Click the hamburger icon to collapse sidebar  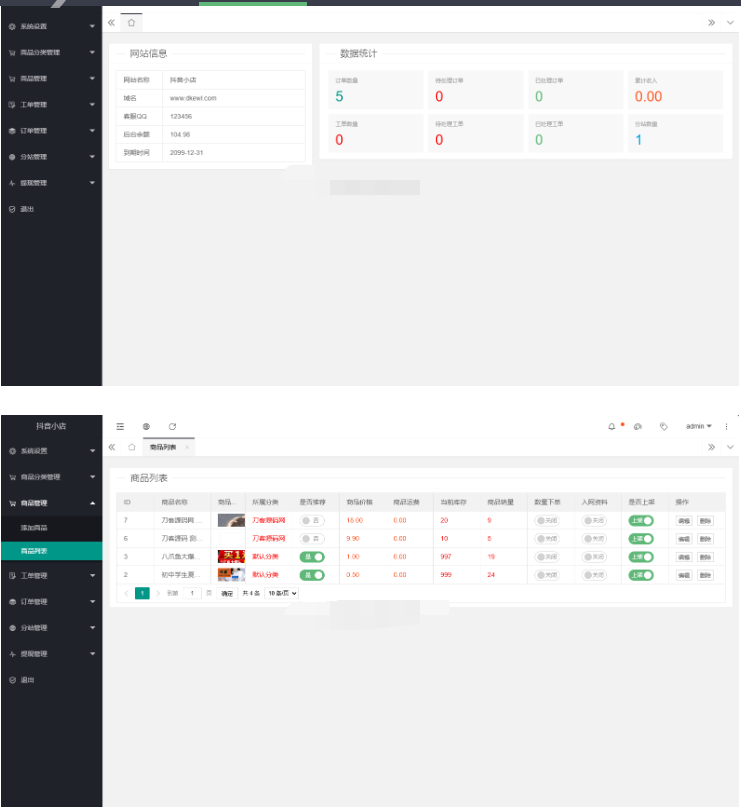(120, 426)
